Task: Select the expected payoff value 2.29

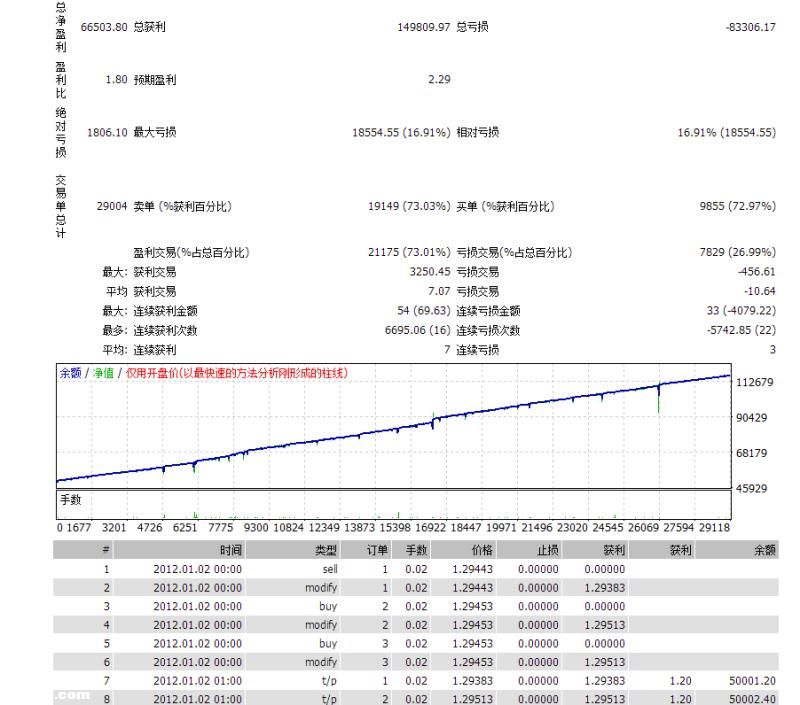Action: point(439,80)
